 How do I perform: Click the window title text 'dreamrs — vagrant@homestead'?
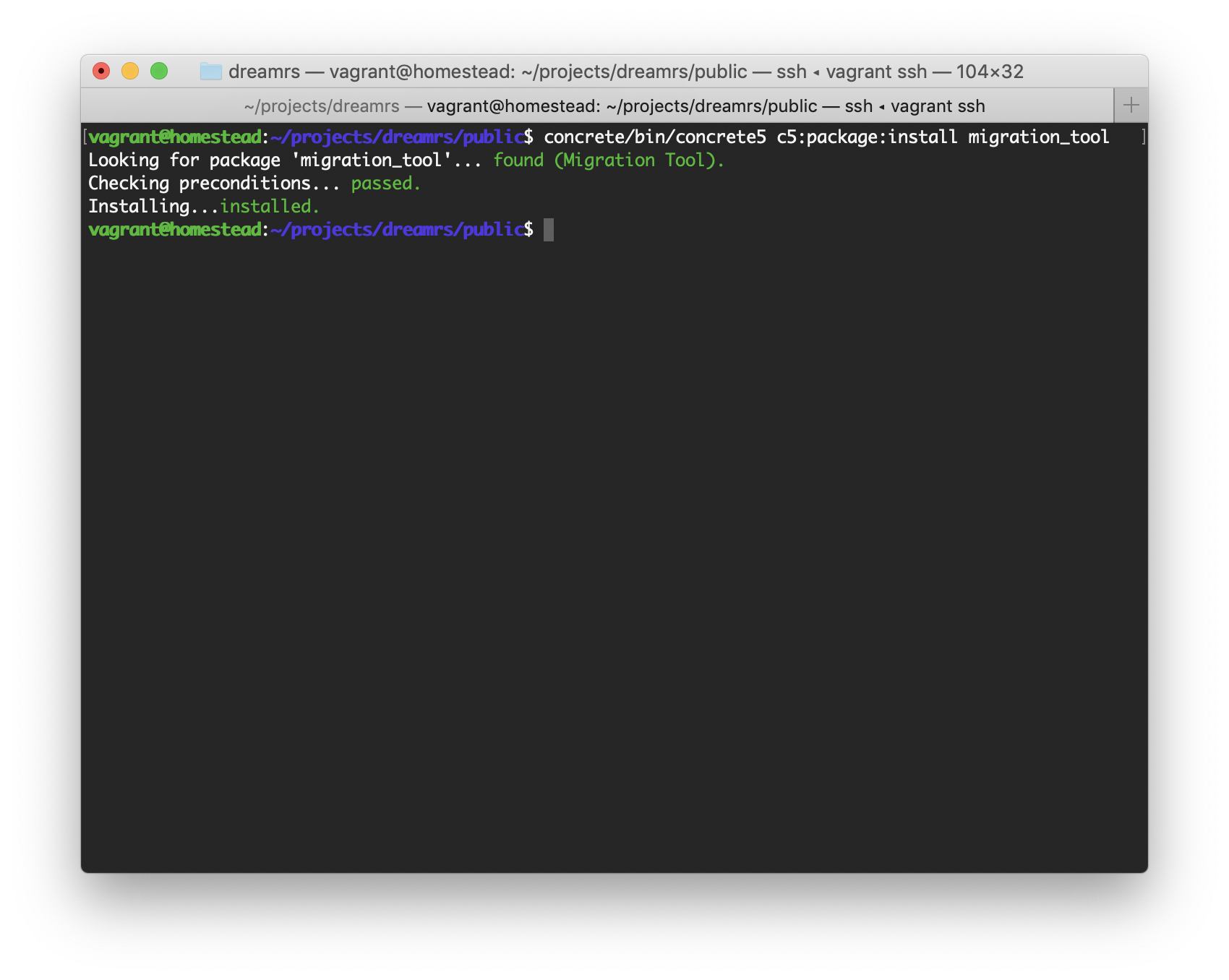(371, 72)
